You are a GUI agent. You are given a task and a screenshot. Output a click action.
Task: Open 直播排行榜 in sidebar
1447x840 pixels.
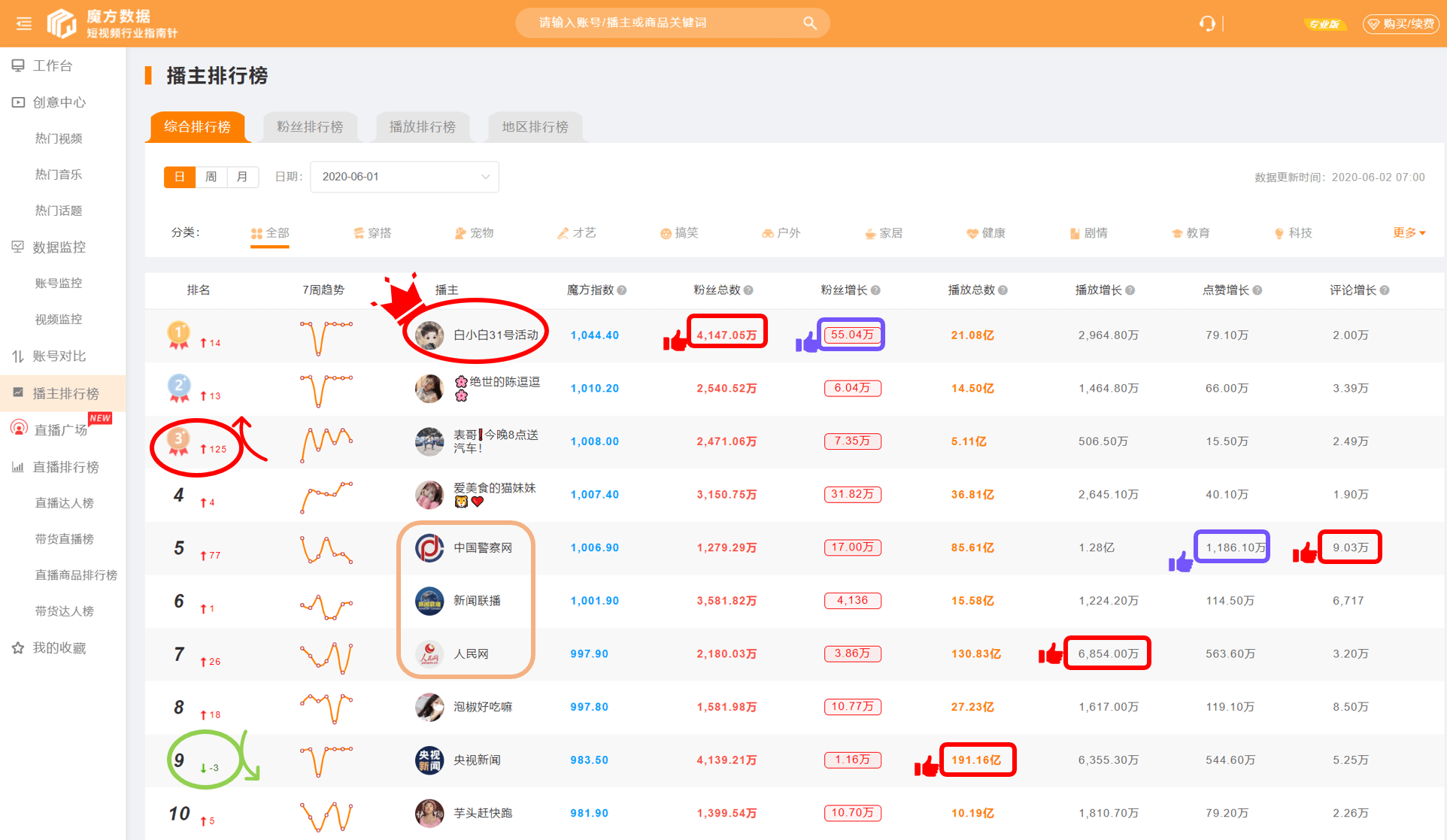tap(65, 467)
